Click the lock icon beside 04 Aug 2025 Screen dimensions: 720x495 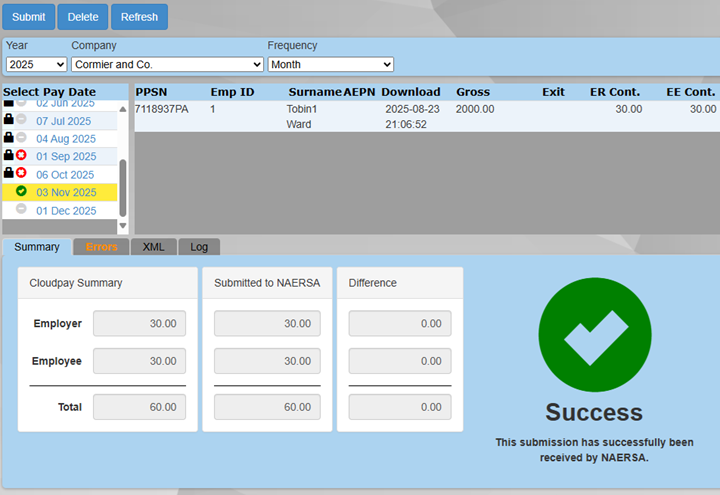pyautogui.click(x=8, y=138)
